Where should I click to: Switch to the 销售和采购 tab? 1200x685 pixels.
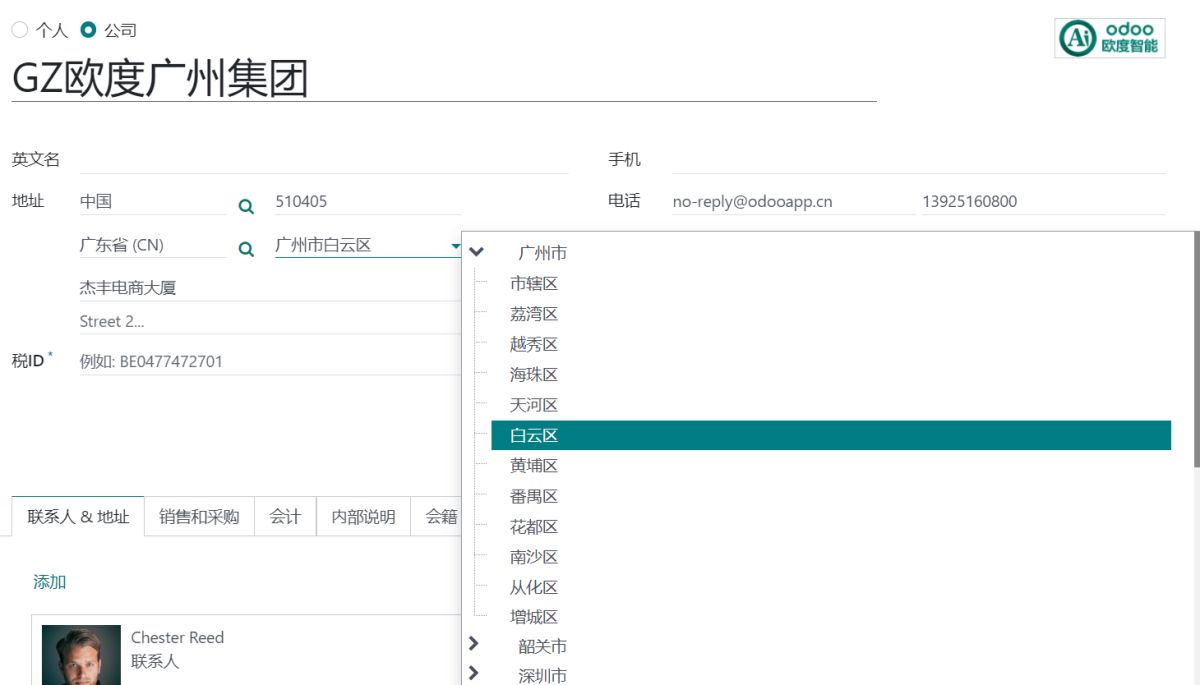click(199, 516)
